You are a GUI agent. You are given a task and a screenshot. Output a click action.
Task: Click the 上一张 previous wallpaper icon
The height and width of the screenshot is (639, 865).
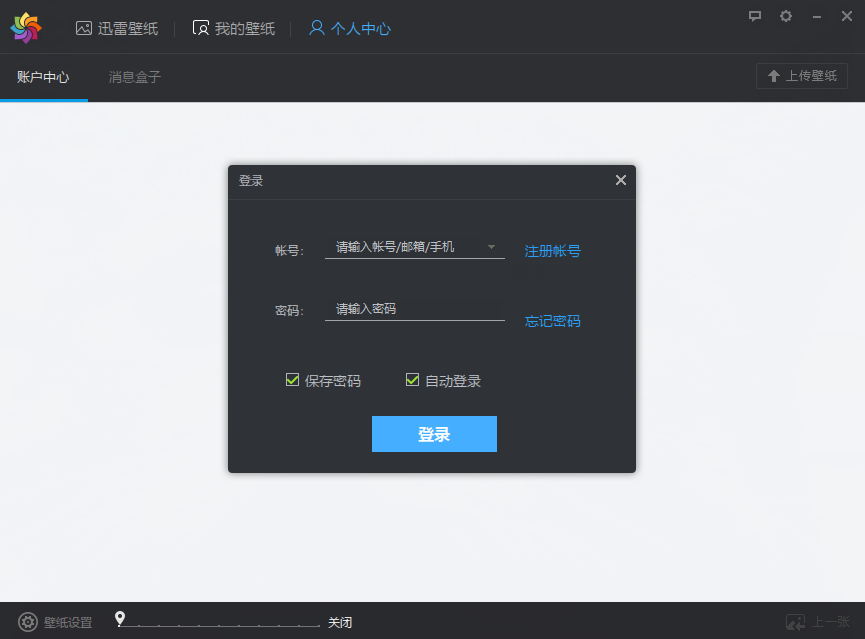coord(795,622)
